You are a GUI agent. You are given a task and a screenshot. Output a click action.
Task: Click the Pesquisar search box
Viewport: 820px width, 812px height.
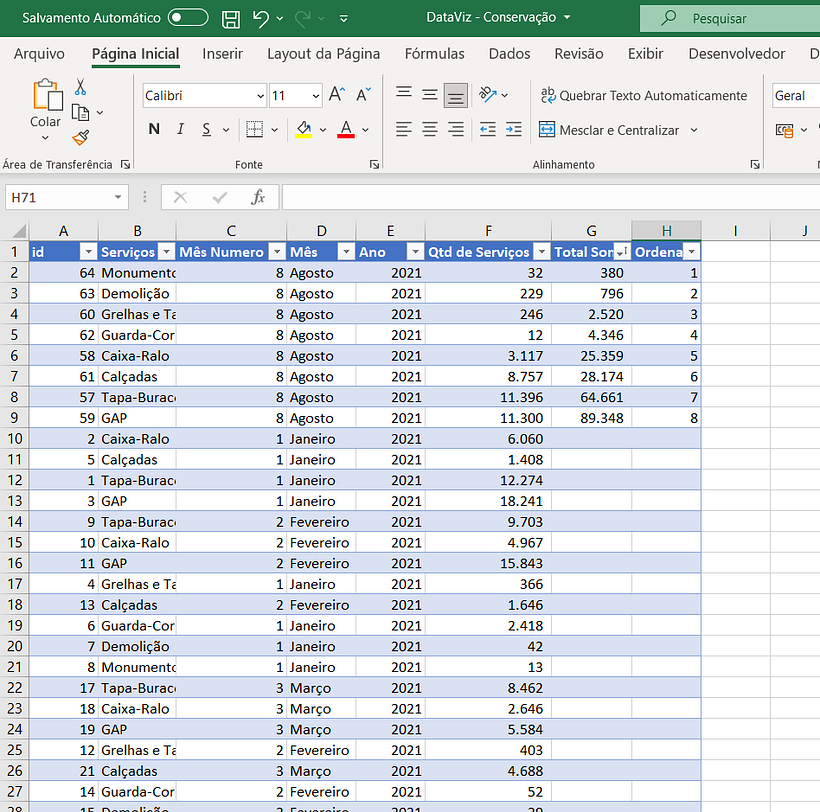click(x=730, y=18)
